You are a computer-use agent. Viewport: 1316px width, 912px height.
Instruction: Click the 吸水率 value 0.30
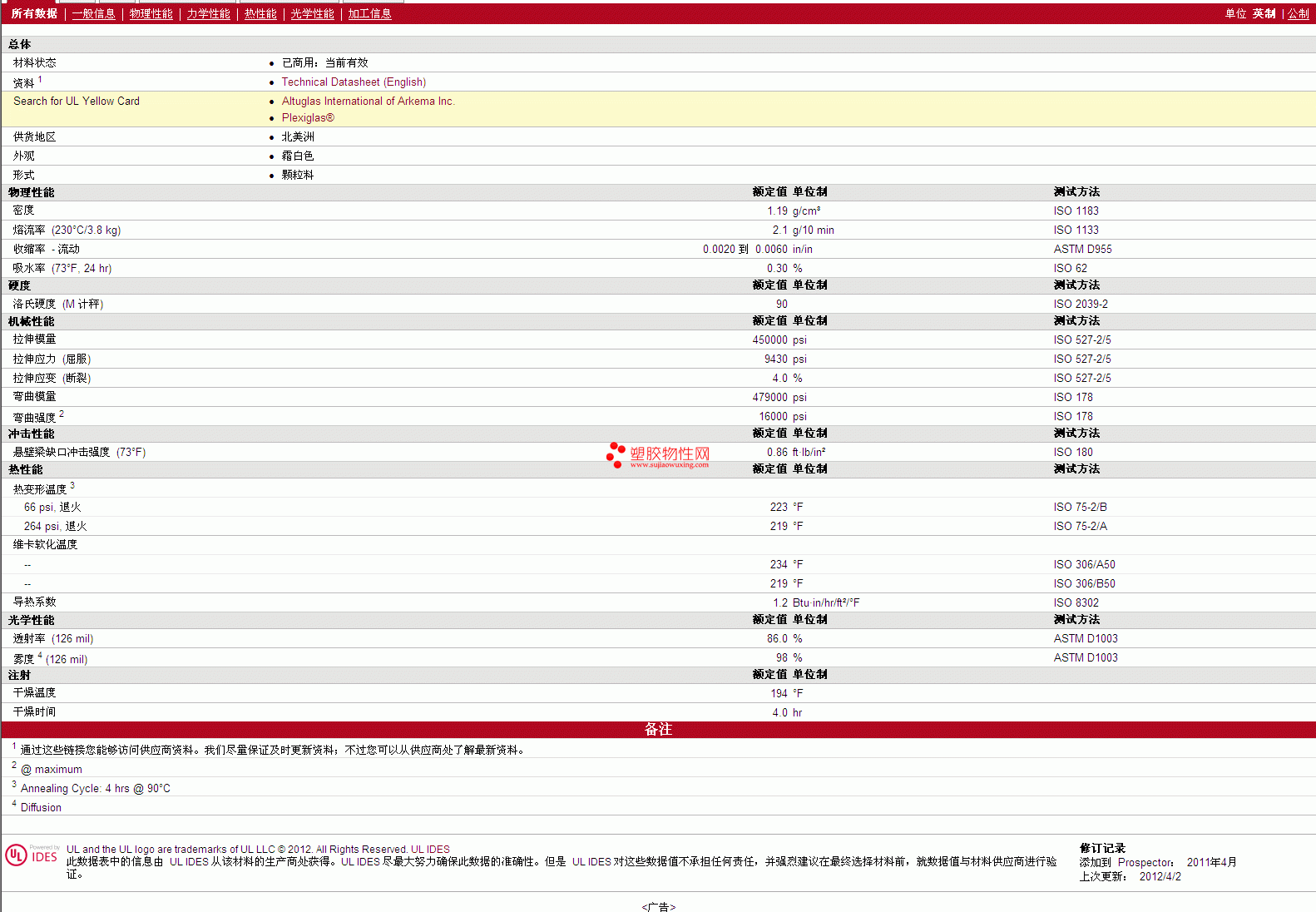[777, 269]
